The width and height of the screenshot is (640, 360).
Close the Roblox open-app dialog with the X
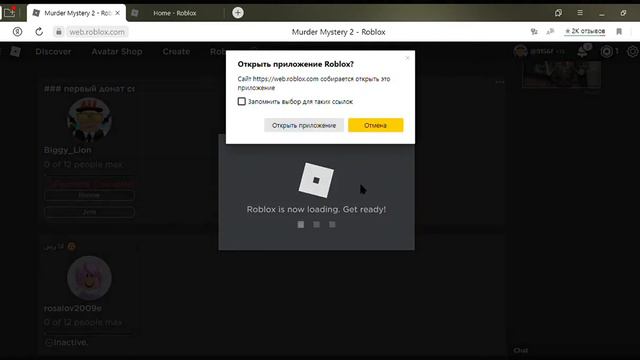pos(407,58)
